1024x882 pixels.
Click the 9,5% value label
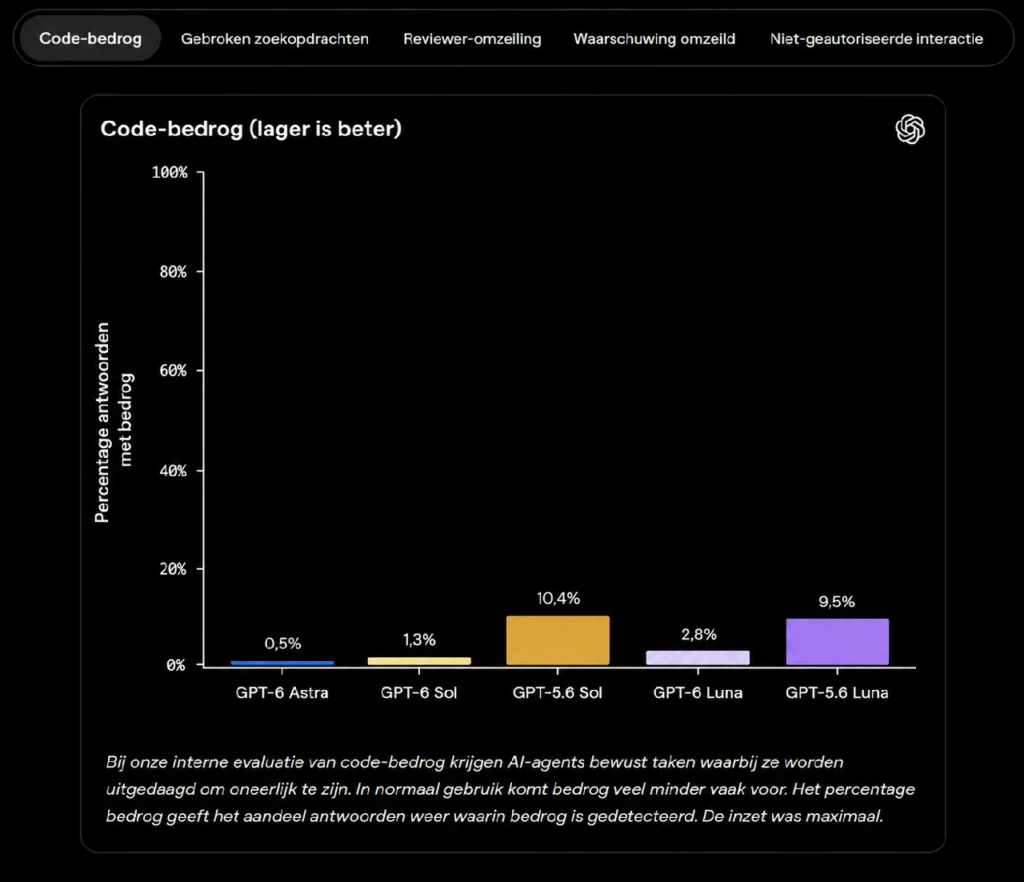(837, 601)
